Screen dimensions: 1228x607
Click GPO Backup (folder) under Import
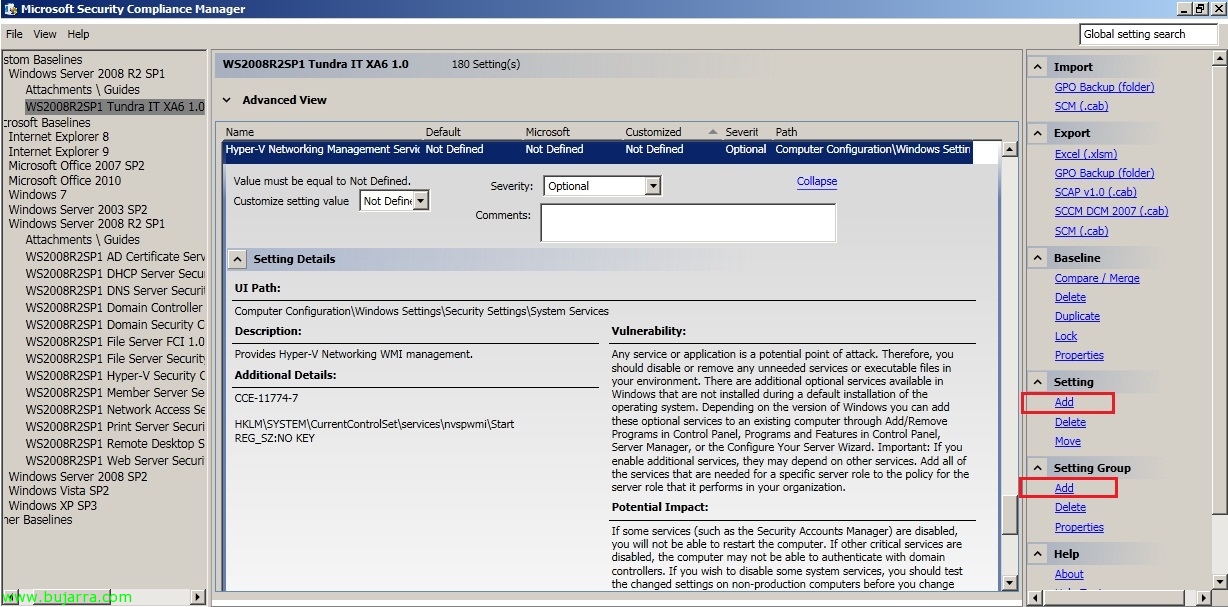(1104, 87)
